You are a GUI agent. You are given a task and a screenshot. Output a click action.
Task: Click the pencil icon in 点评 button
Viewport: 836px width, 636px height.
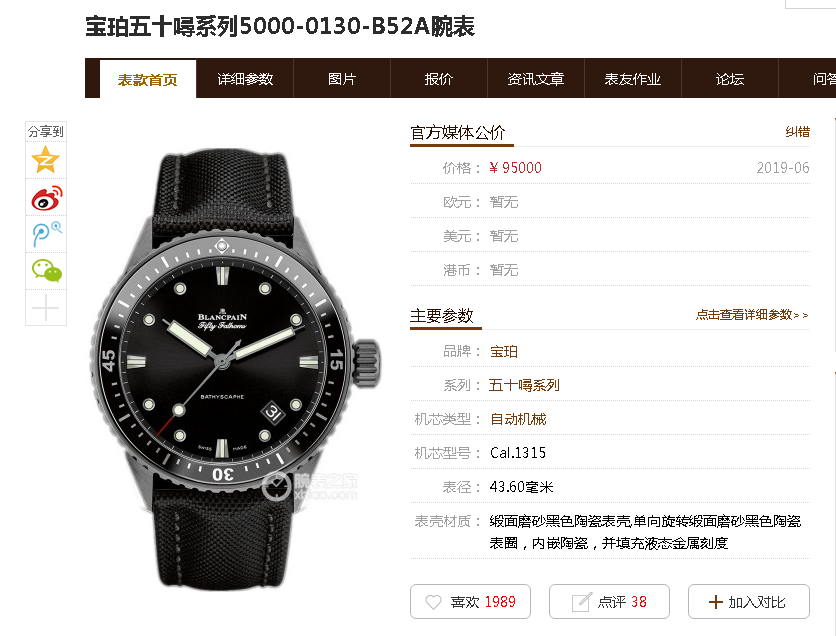click(x=581, y=602)
